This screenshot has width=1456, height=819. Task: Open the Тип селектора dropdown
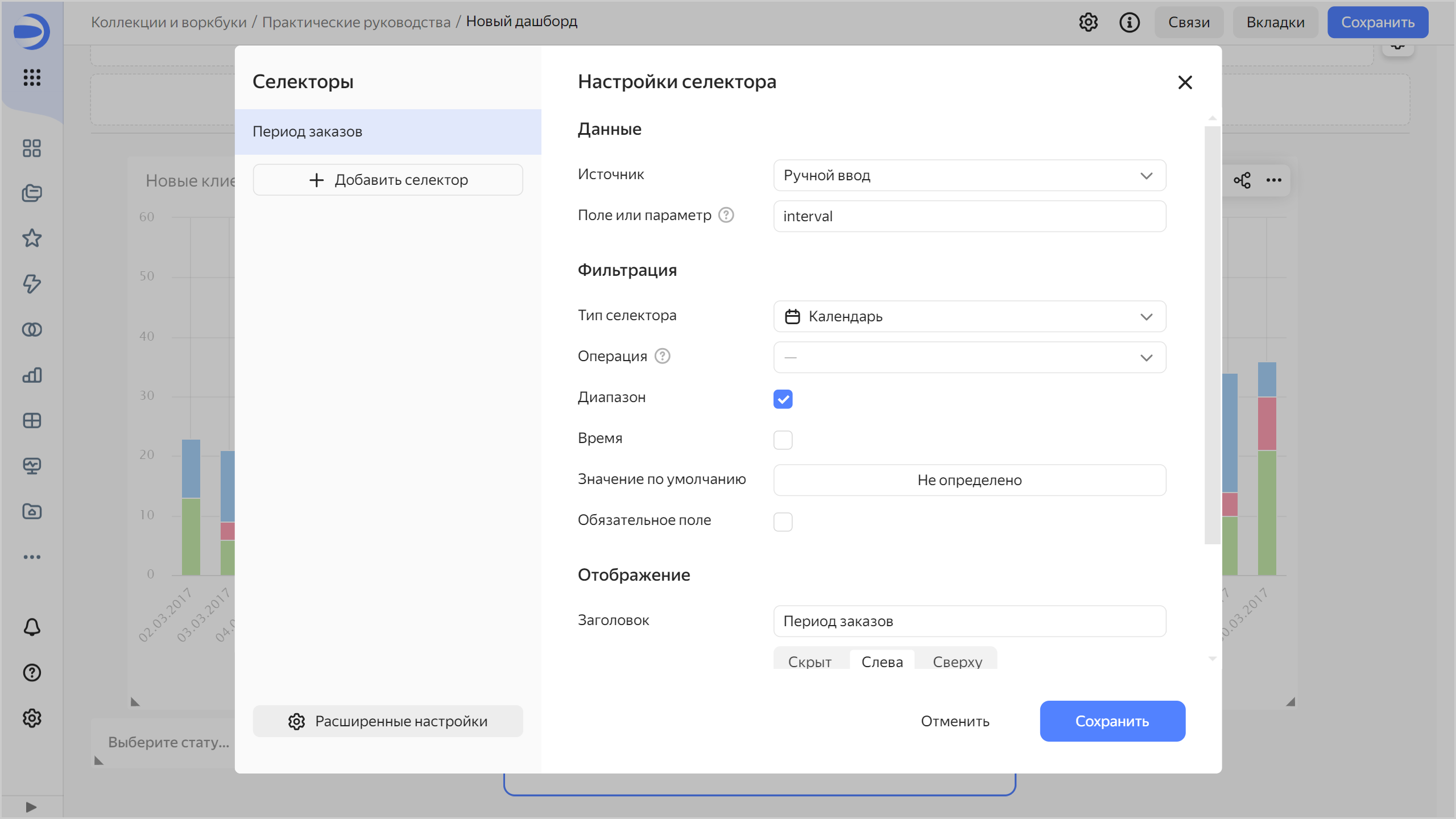[969, 316]
